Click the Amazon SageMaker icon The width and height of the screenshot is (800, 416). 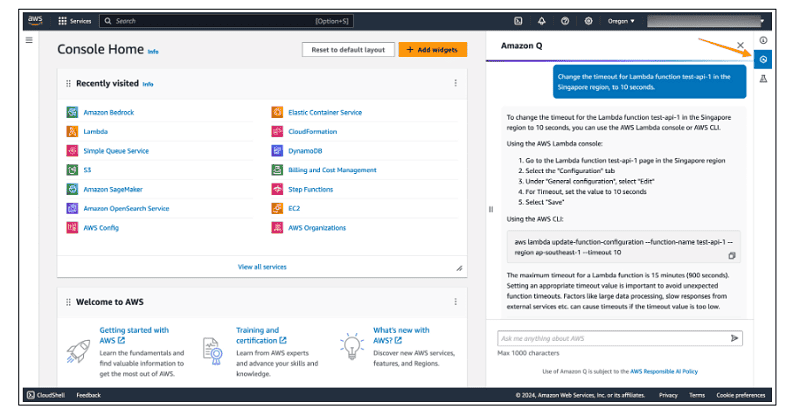(x=72, y=189)
